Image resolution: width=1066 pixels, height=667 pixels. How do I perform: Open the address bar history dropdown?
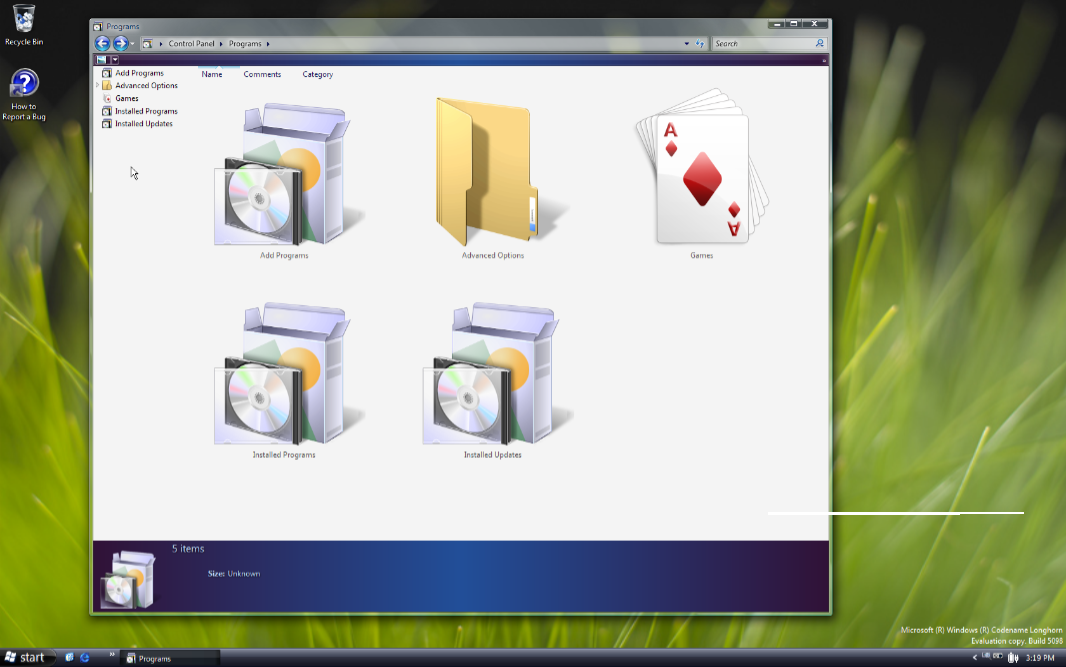coord(686,44)
